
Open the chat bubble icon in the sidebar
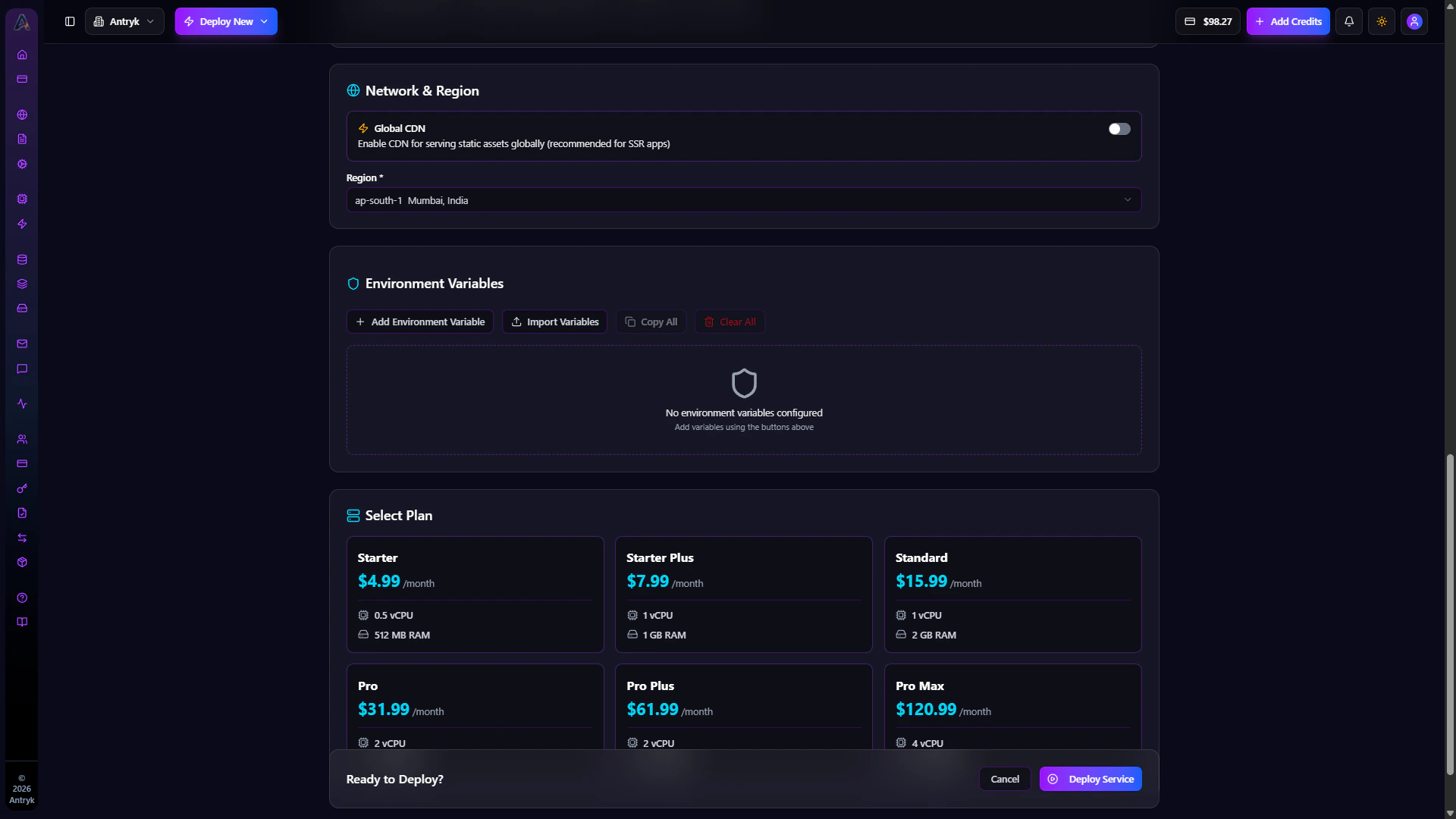coord(22,369)
